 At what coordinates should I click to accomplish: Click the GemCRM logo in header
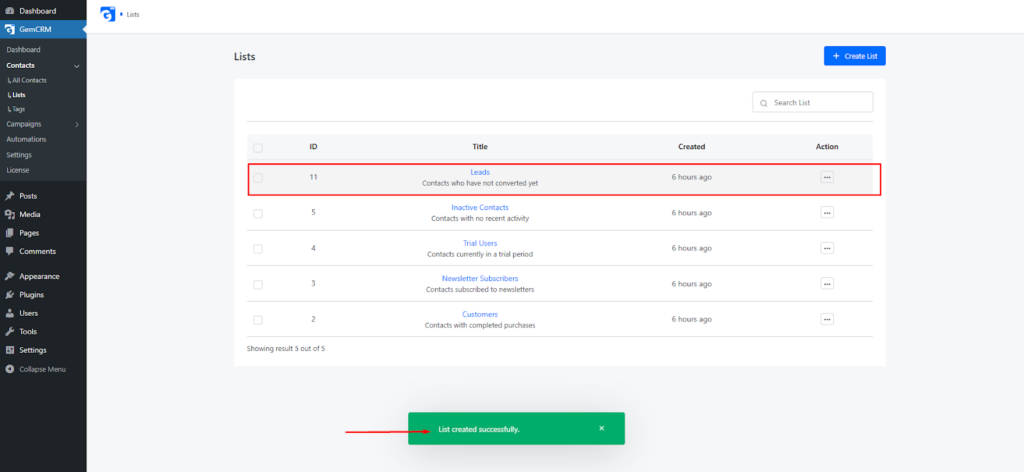tap(108, 14)
